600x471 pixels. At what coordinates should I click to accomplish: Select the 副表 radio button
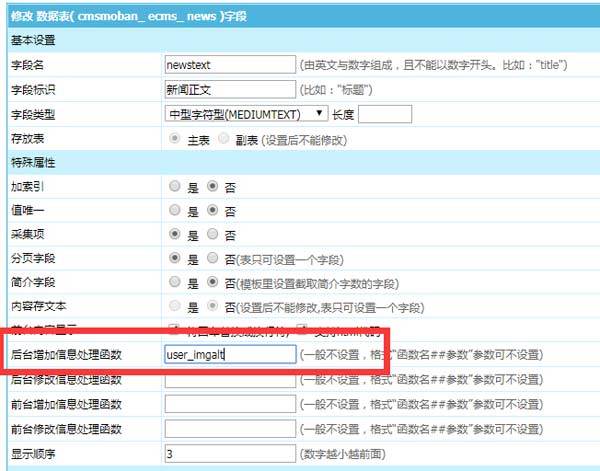coord(223,139)
